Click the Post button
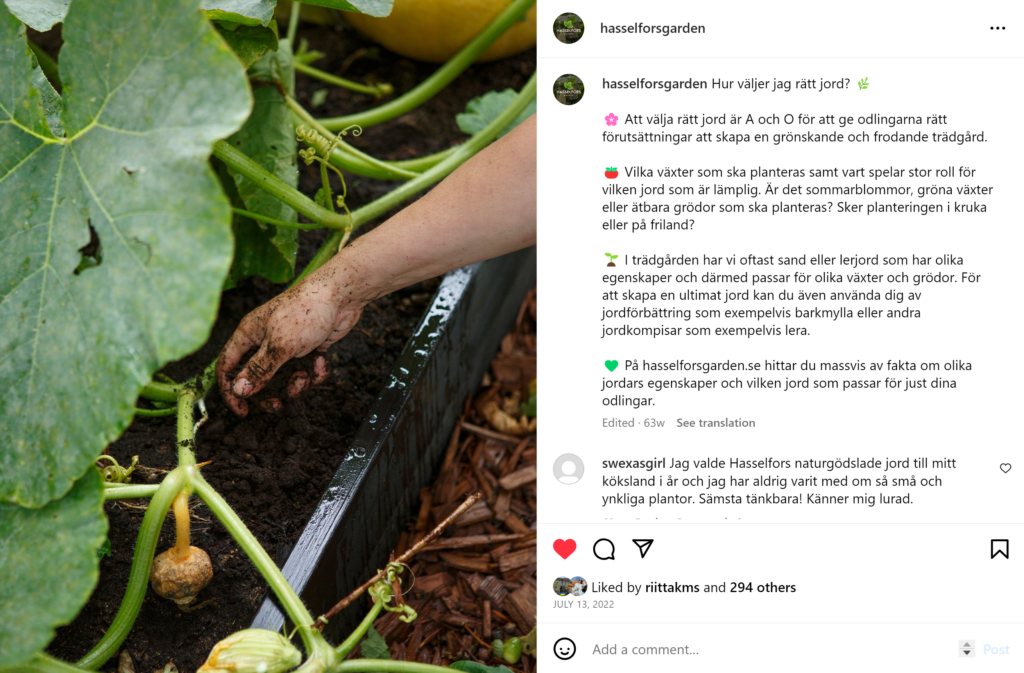The width and height of the screenshot is (1024, 673). click(996, 650)
